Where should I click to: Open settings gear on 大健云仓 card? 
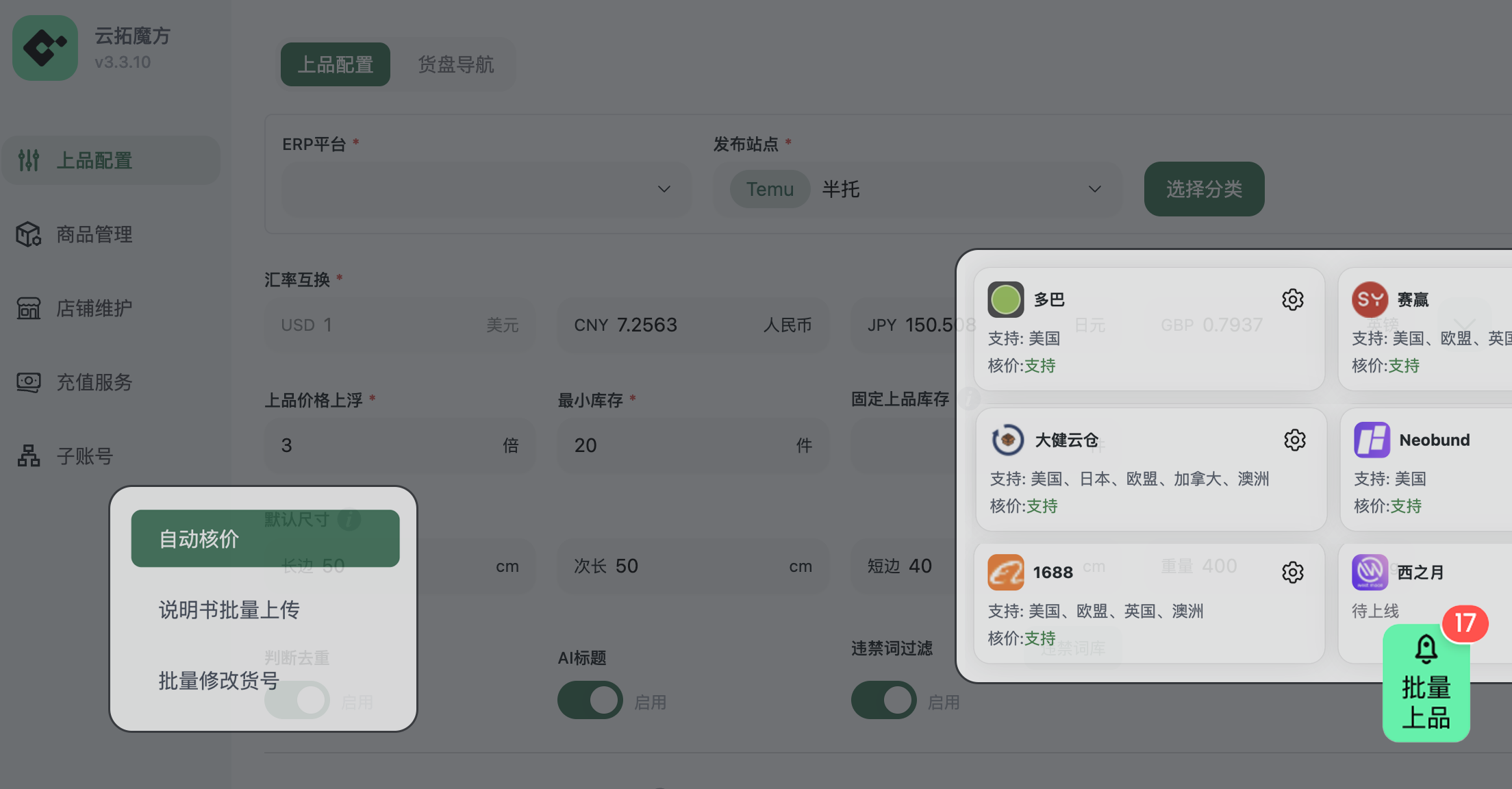(x=1295, y=440)
